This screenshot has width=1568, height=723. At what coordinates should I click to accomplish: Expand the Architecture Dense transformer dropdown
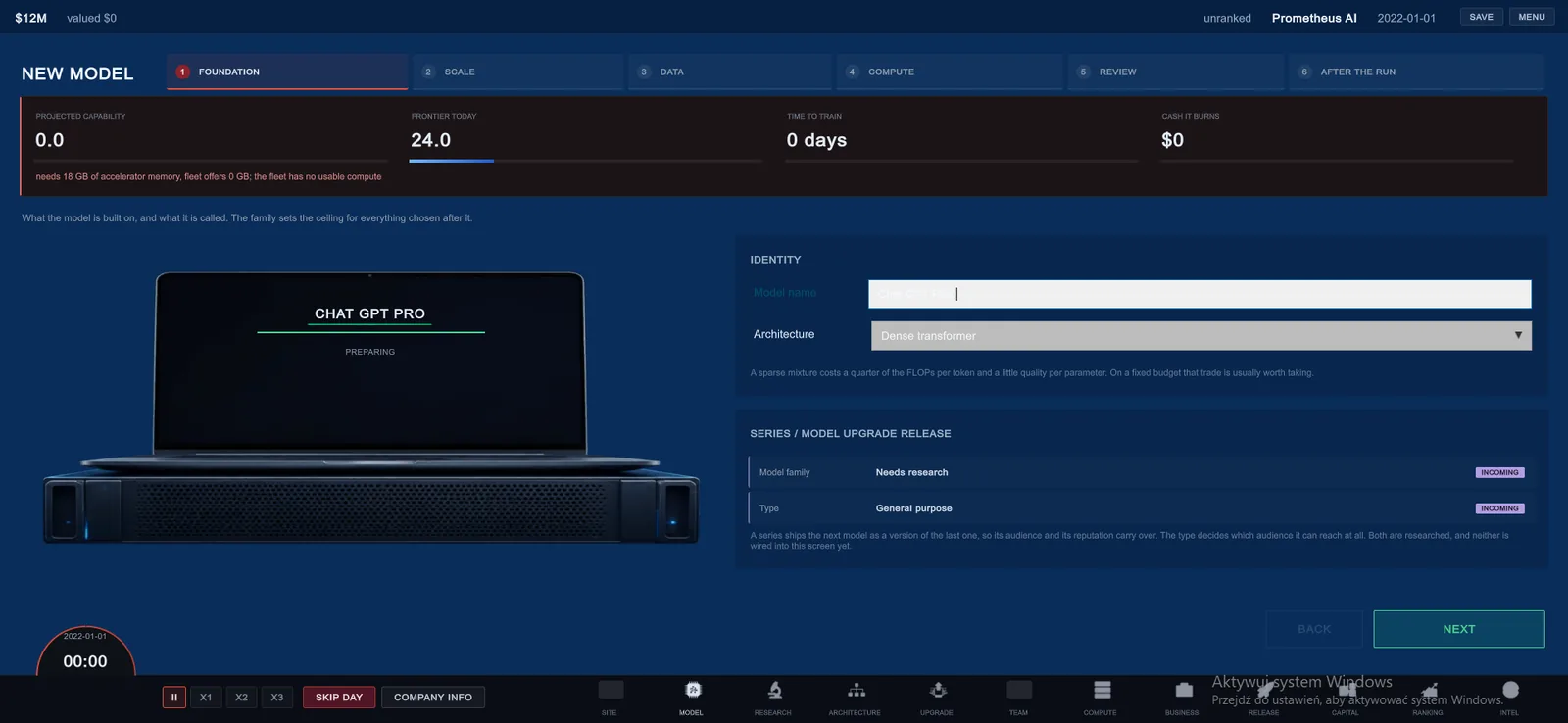coord(1200,336)
